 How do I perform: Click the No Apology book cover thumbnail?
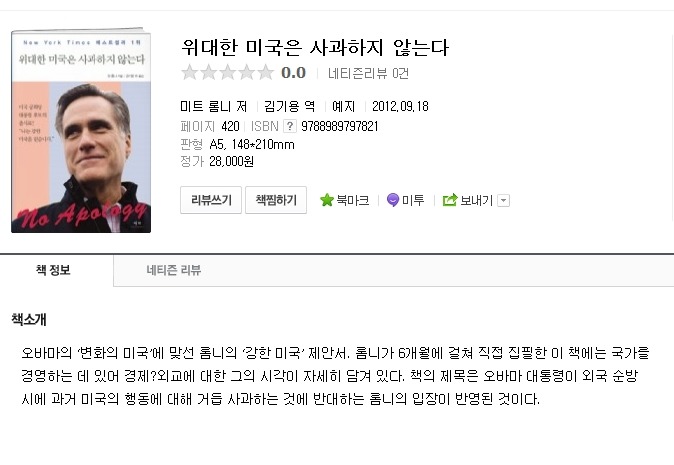pos(81,131)
